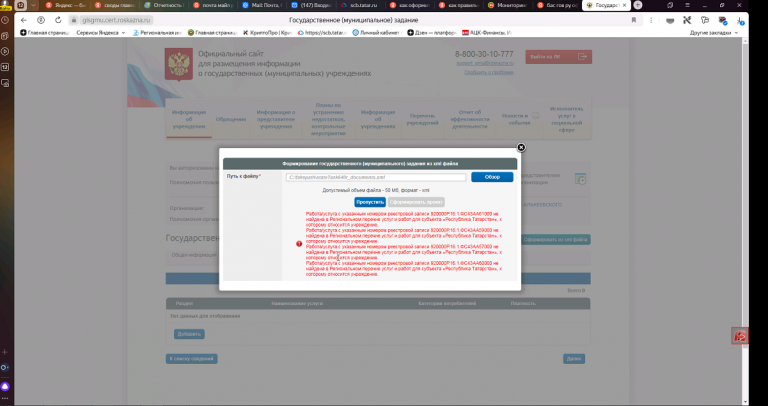
Task: Open Обращения tab
Action: (x=231, y=119)
